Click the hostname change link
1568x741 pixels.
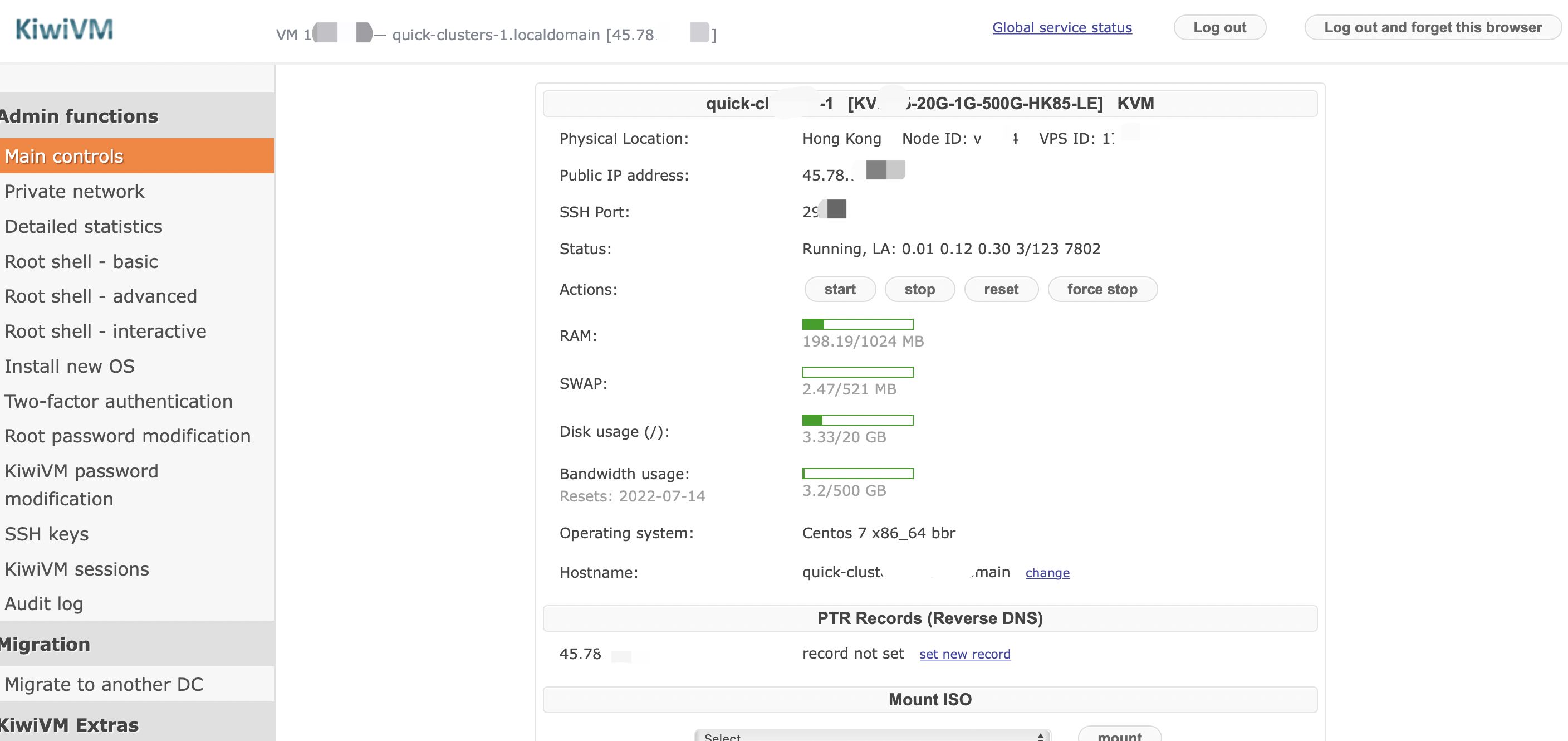[1047, 573]
